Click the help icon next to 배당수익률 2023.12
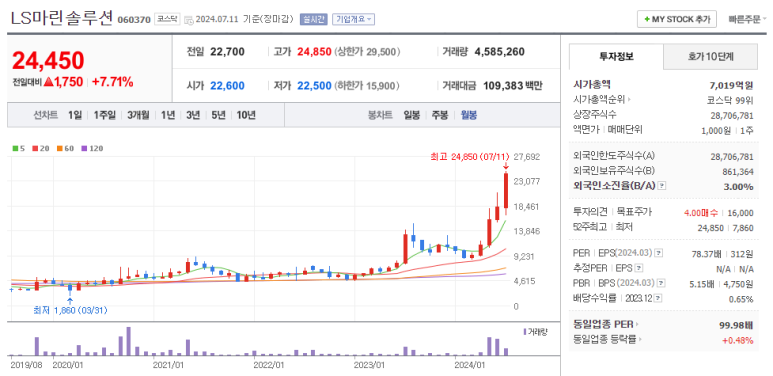This screenshot has height=376, width=773. coord(658,298)
